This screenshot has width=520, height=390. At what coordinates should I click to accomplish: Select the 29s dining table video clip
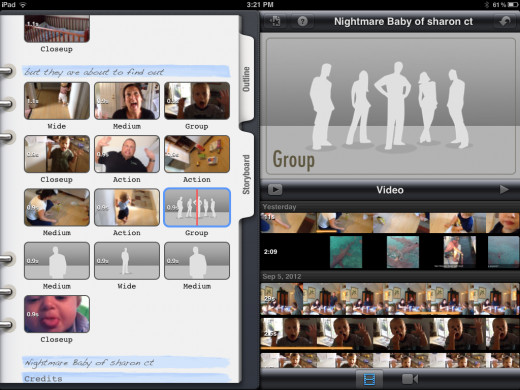[390, 299]
